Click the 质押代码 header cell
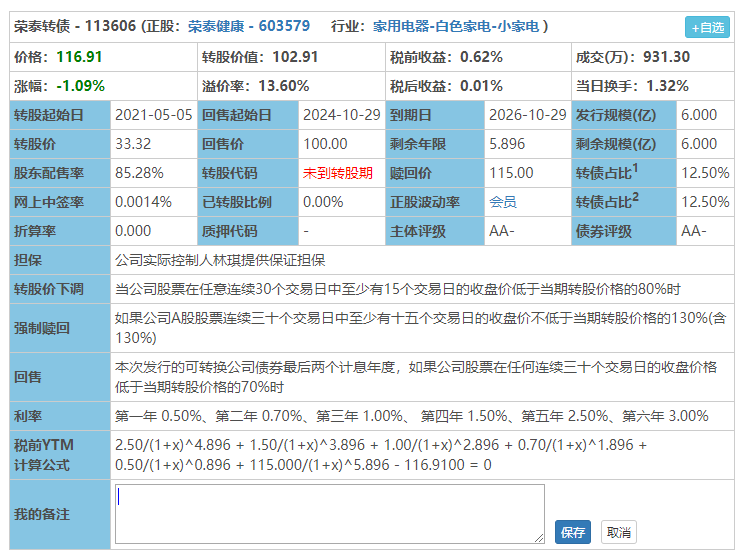 [247, 231]
